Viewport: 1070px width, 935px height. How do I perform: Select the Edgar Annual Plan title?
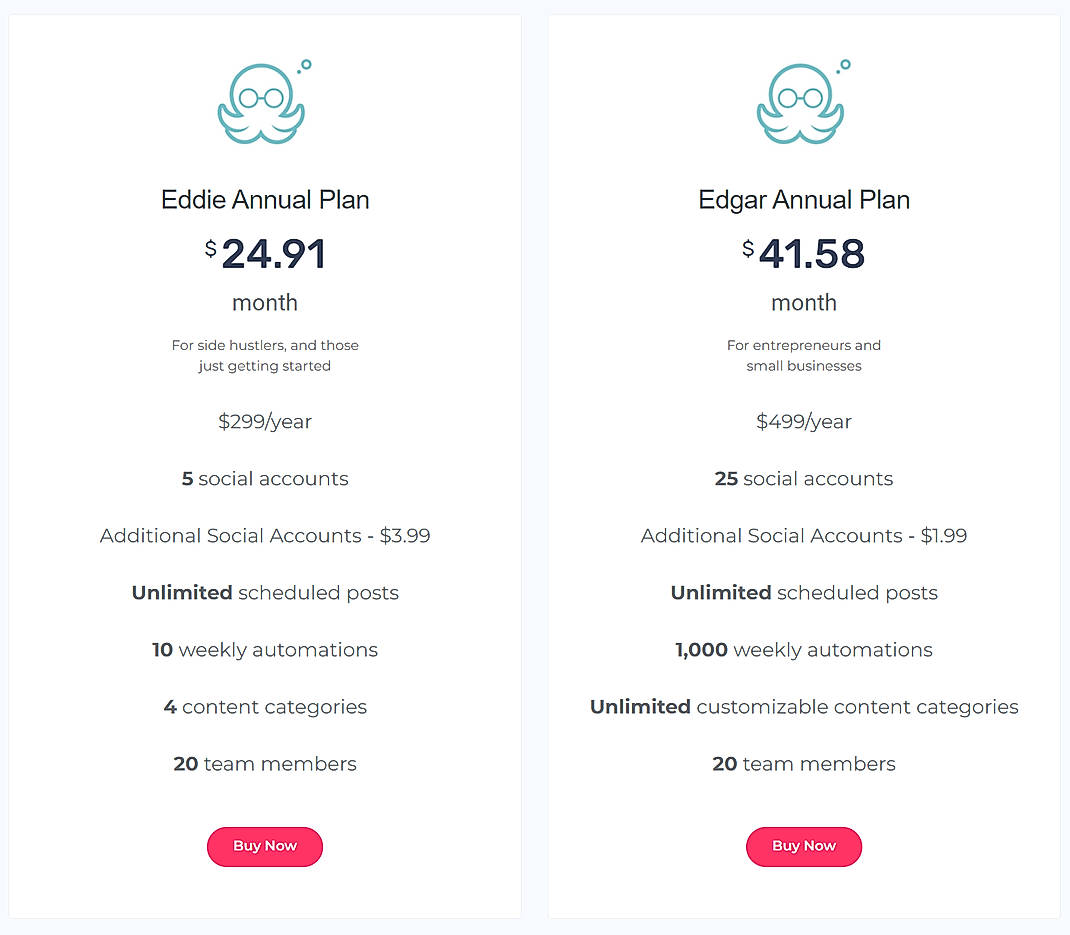point(804,199)
